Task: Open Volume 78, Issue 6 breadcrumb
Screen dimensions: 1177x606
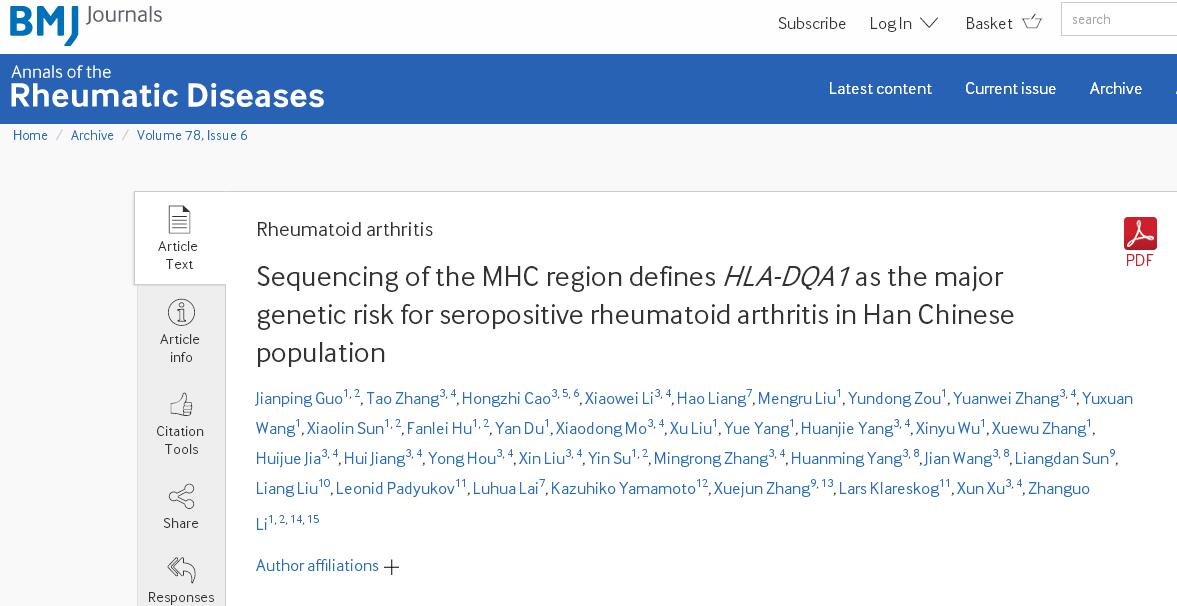Action: tap(192, 135)
